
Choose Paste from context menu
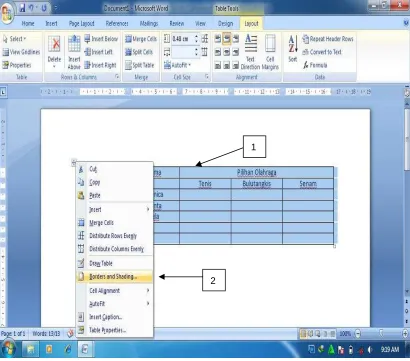pos(115,196)
